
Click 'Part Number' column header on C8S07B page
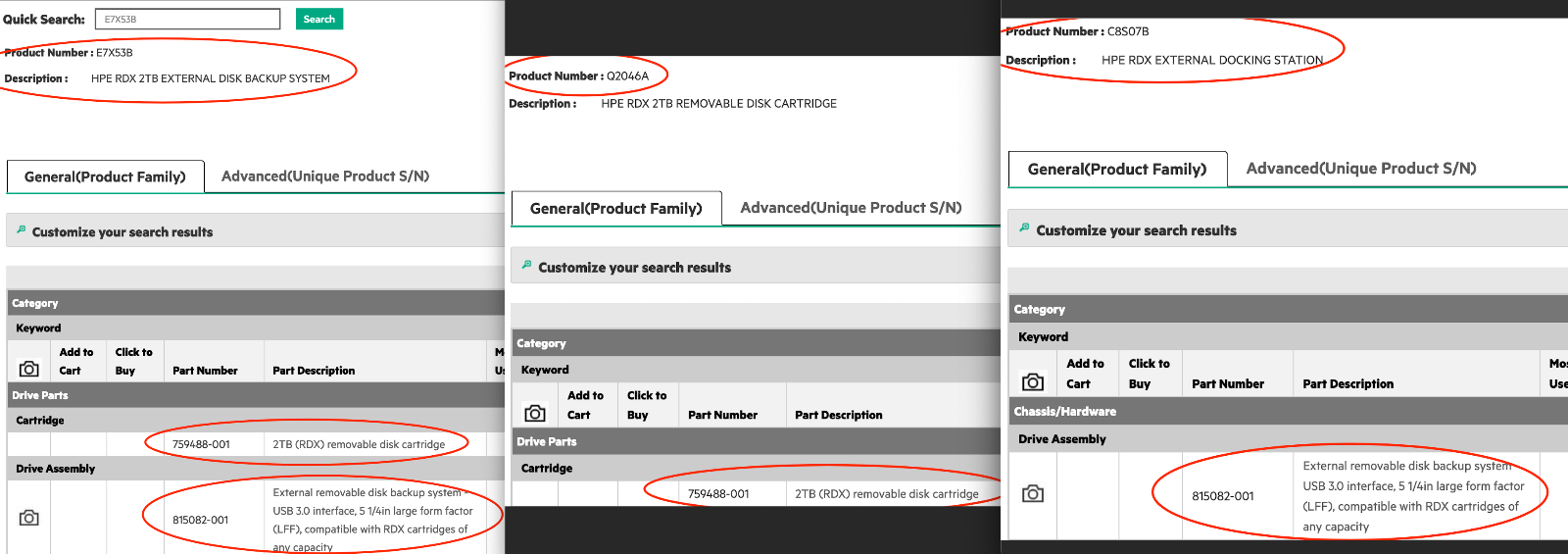[1228, 383]
